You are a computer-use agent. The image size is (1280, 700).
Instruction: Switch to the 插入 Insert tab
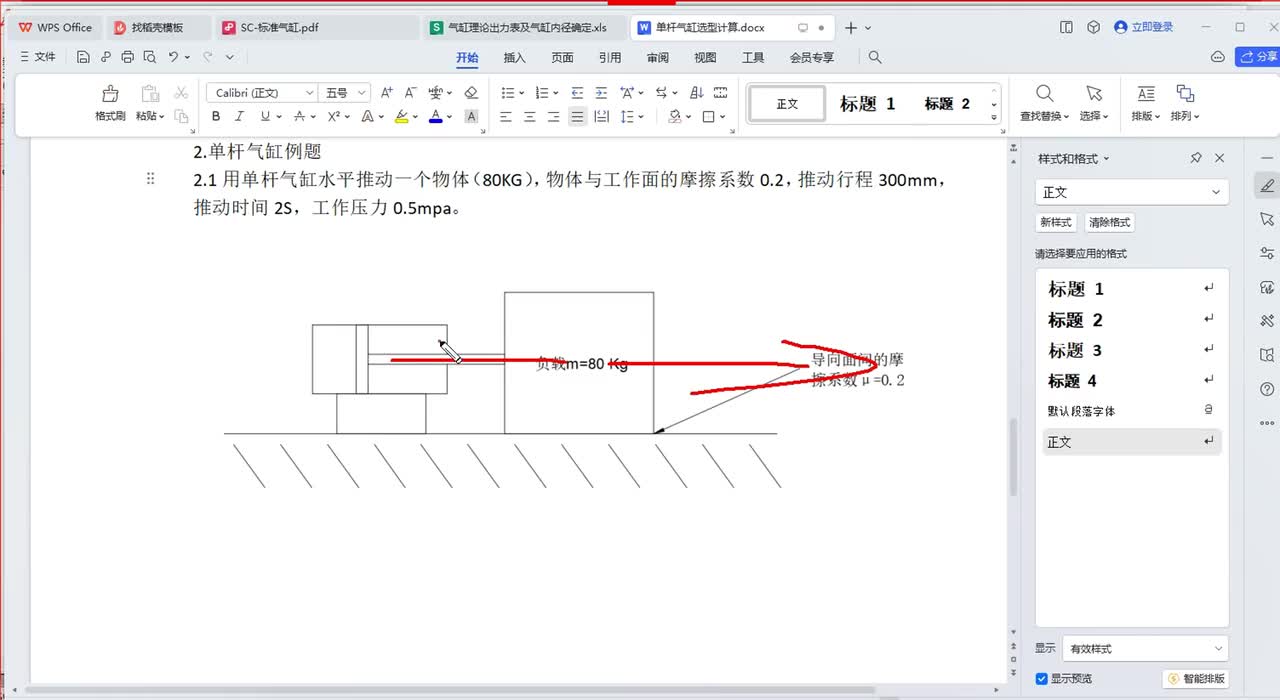point(514,58)
